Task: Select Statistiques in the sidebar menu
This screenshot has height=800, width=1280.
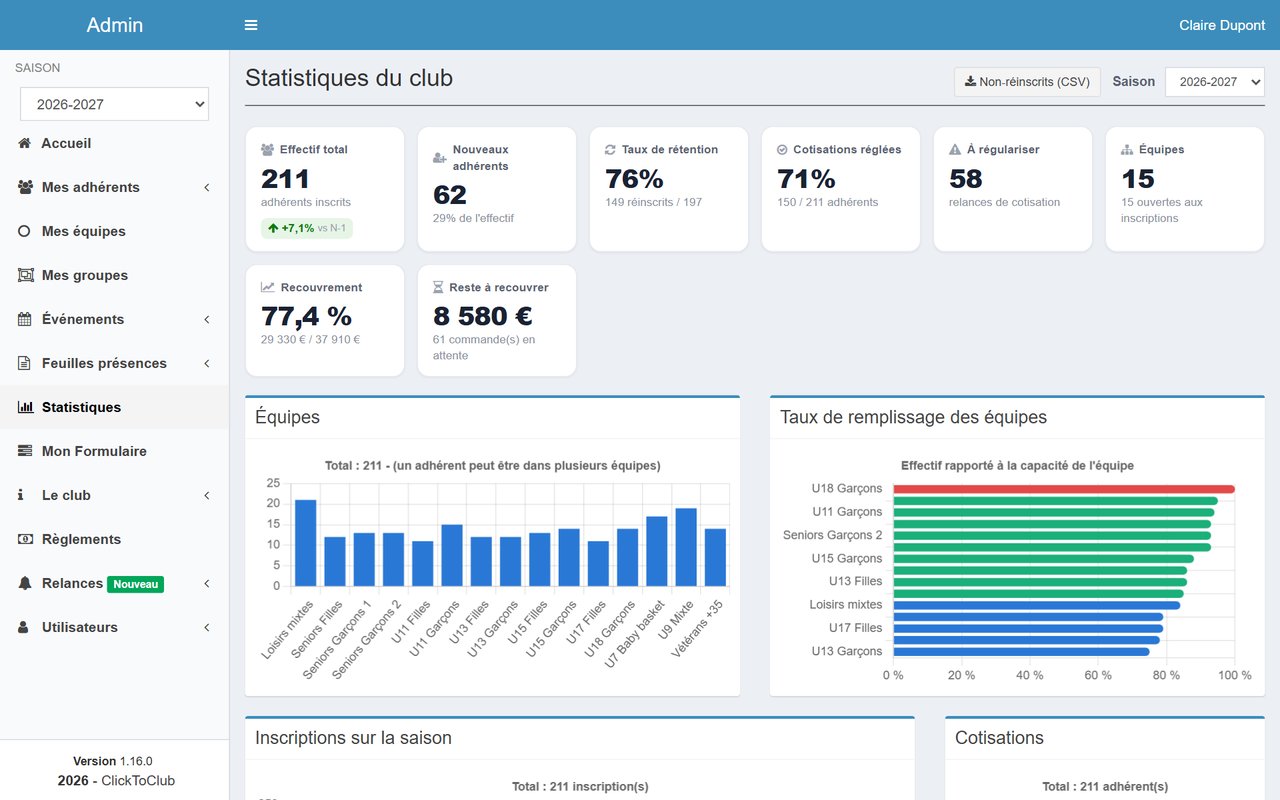Action: pyautogui.click(x=115, y=407)
